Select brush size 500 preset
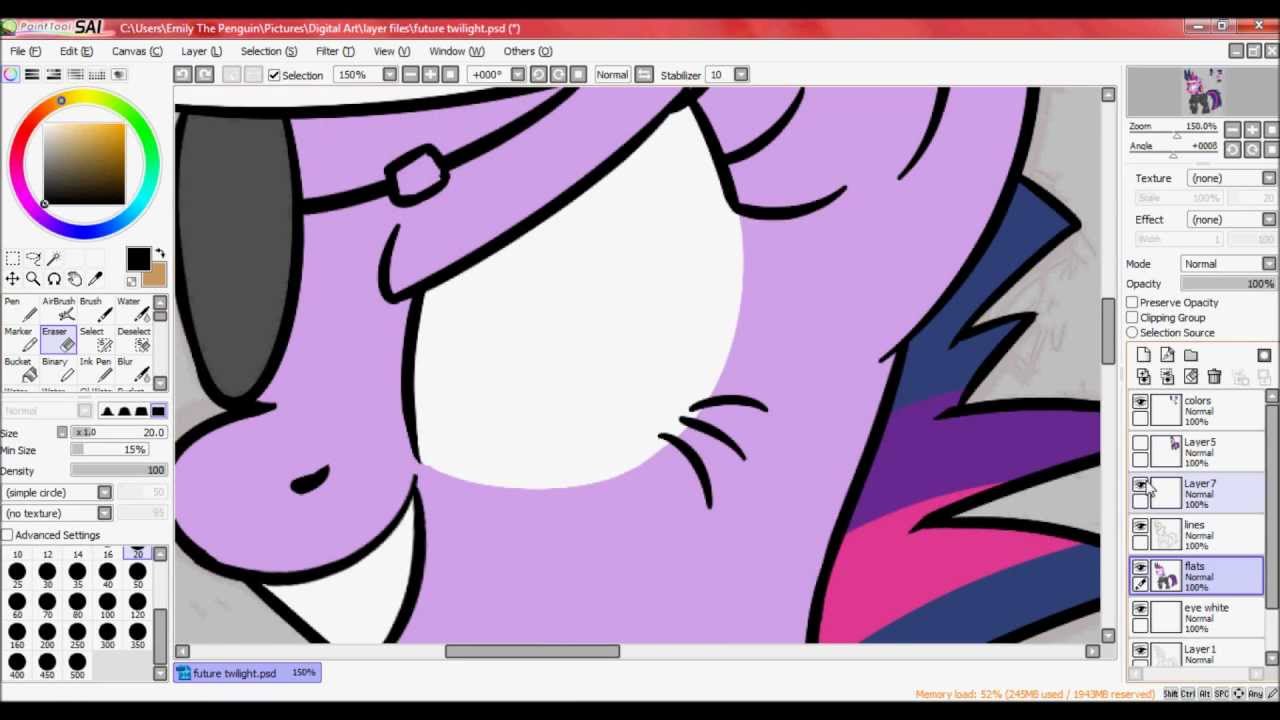The height and width of the screenshot is (720, 1280). click(77, 665)
